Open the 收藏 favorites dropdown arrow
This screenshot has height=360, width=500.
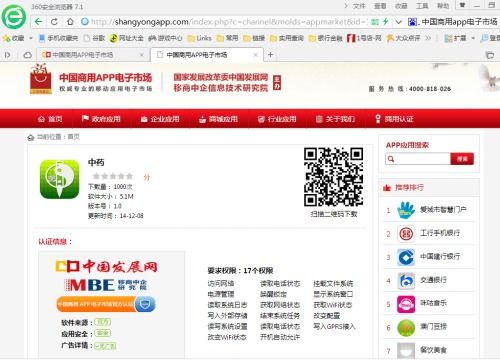pyautogui.click(x=31, y=38)
